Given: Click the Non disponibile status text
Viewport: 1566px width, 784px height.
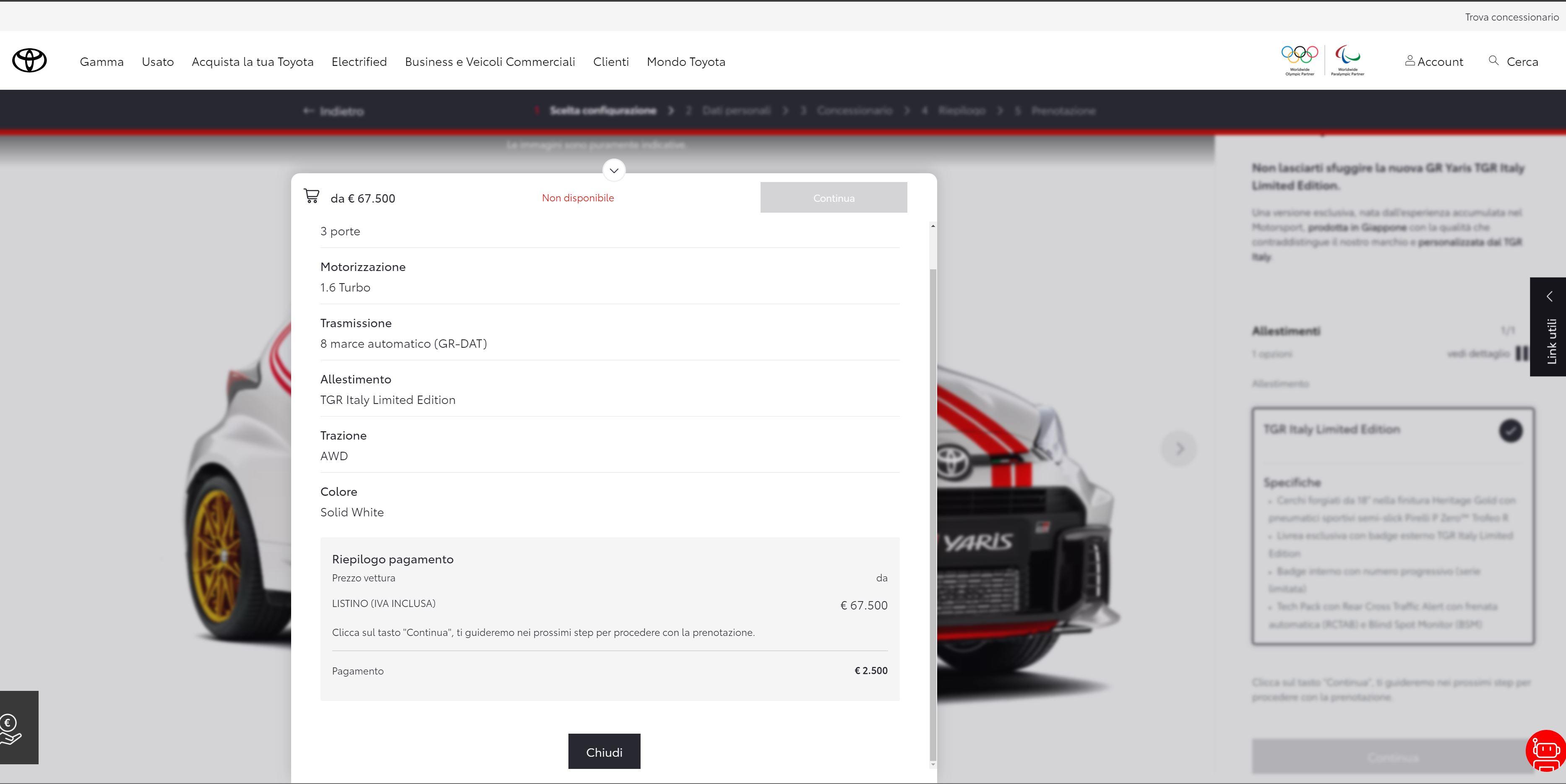Looking at the screenshot, I should [578, 198].
